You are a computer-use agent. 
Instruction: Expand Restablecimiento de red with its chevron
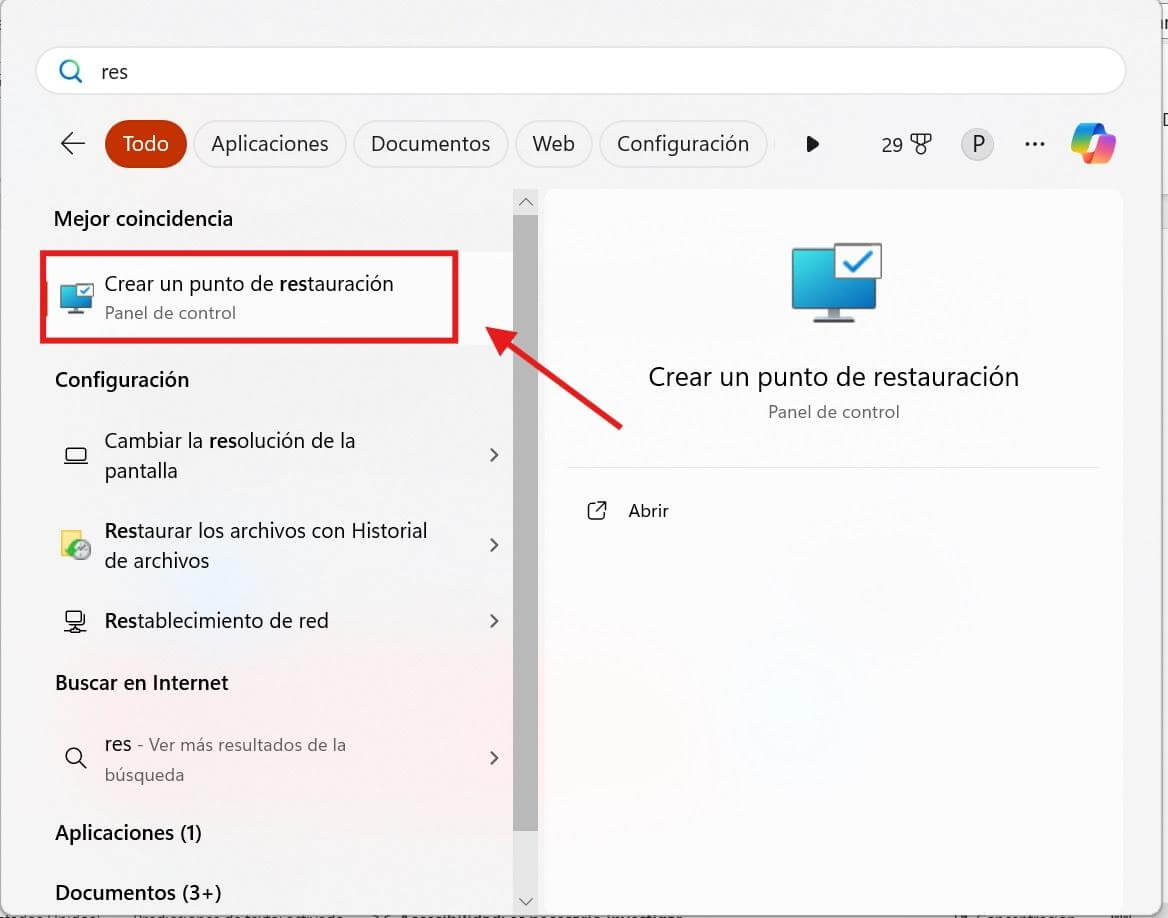click(x=493, y=621)
